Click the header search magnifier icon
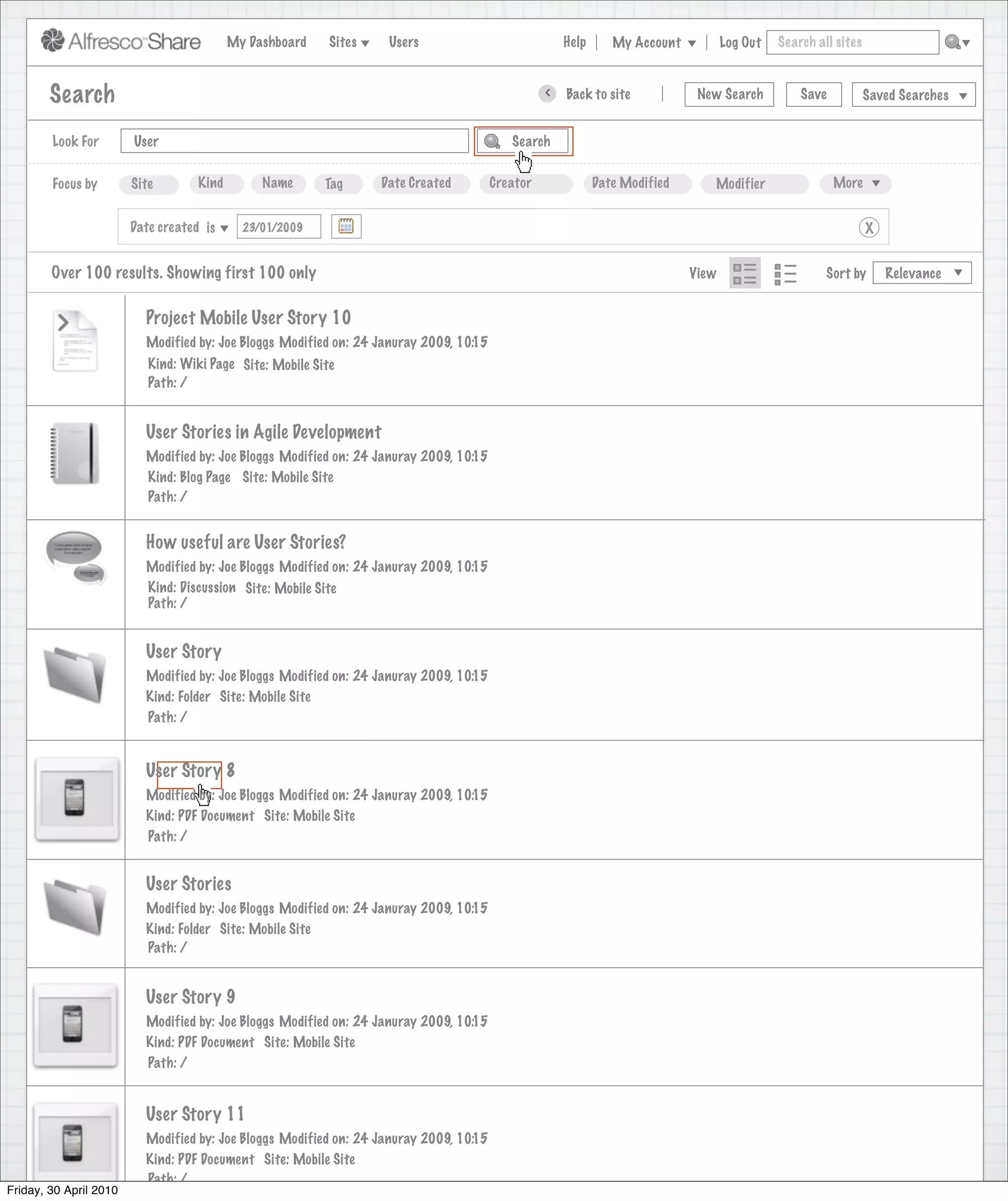 click(952, 42)
